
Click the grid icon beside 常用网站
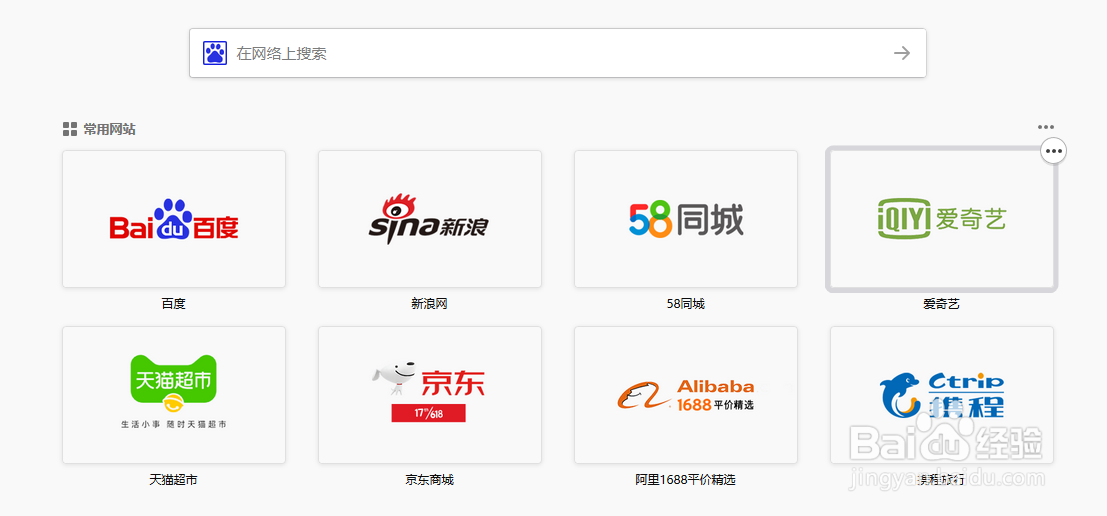(70, 129)
